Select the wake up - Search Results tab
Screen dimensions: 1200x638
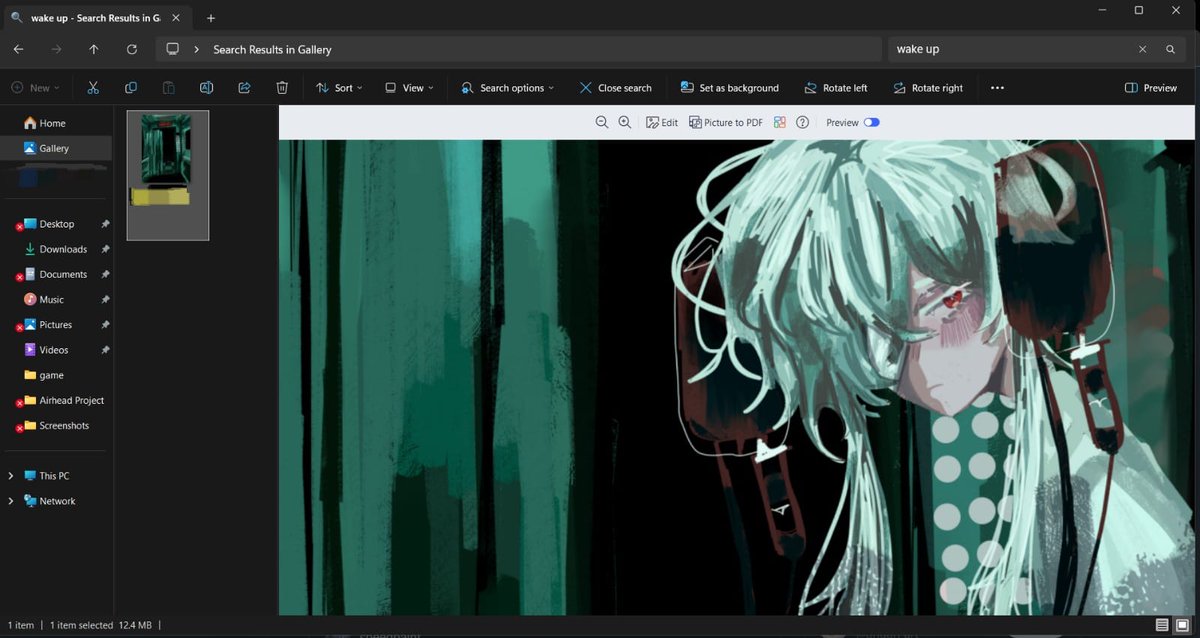point(97,18)
